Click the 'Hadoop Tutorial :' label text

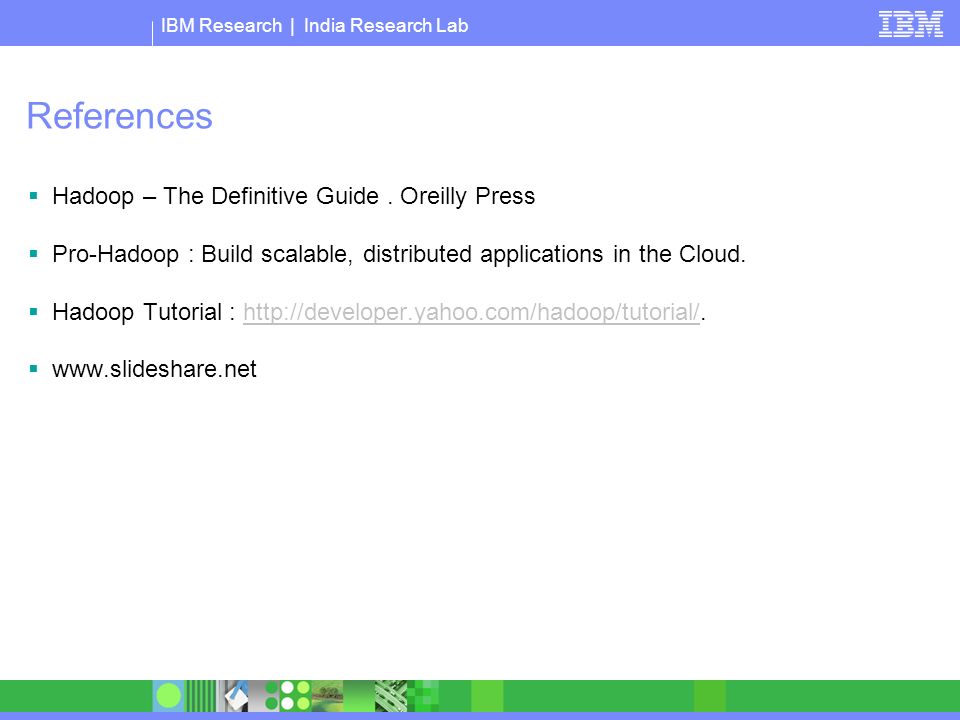click(x=144, y=312)
